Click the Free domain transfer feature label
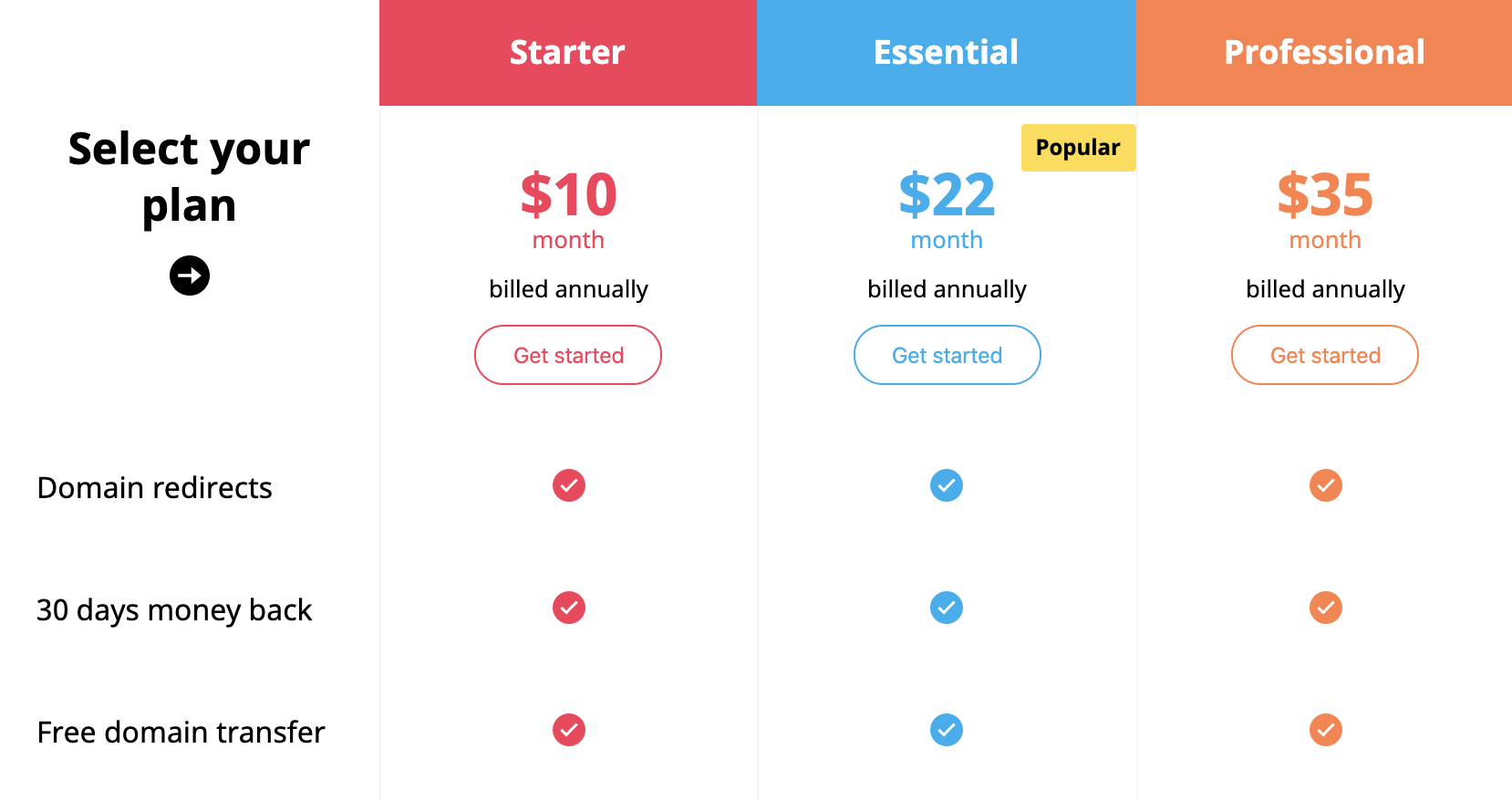1512x801 pixels. coord(181,733)
